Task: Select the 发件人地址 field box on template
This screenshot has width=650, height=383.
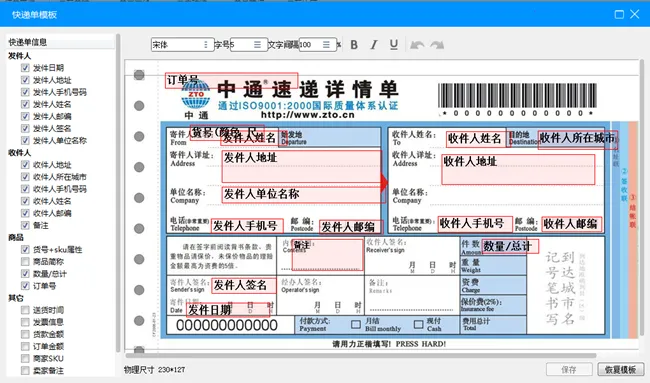Action: click(301, 167)
